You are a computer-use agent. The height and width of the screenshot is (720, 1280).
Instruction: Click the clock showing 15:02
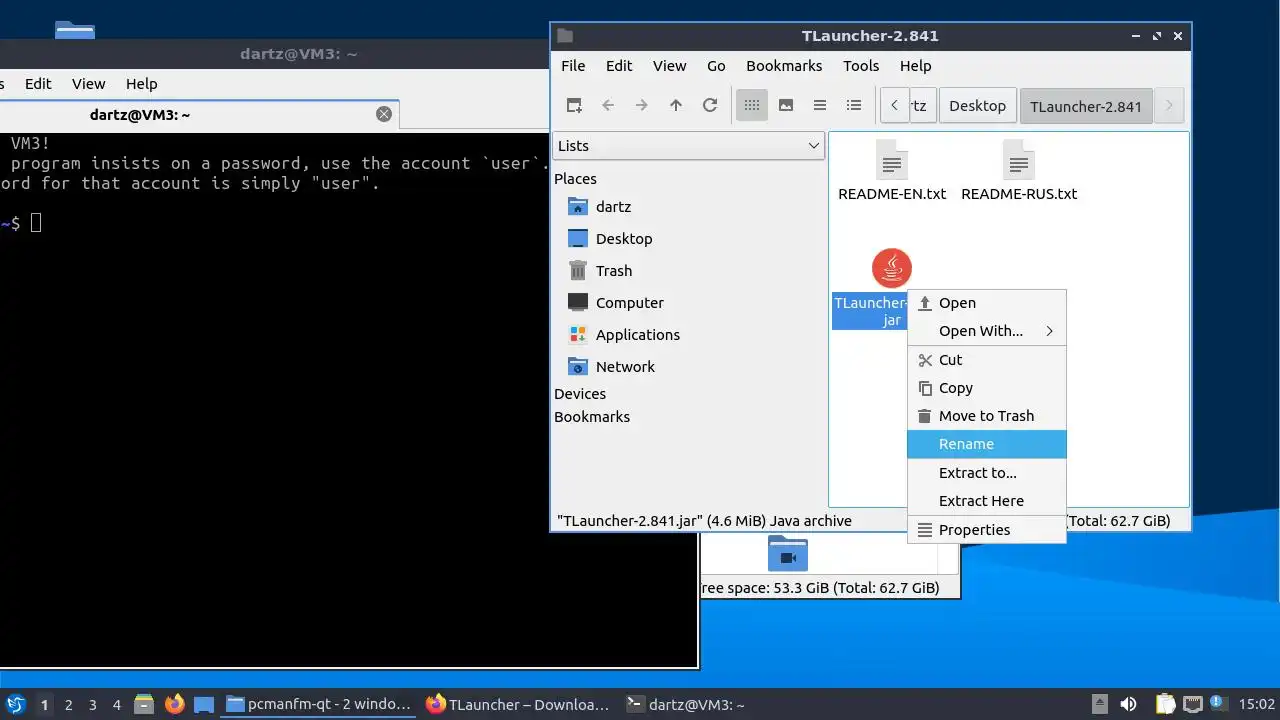[1257, 705]
